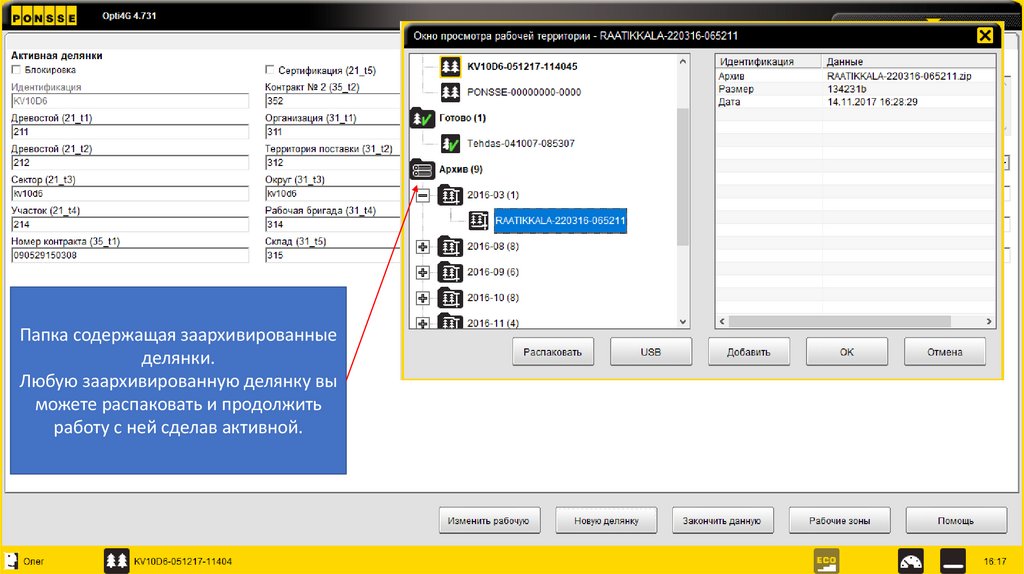
Task: Click the Изменить рабочую button
Action: click(489, 520)
